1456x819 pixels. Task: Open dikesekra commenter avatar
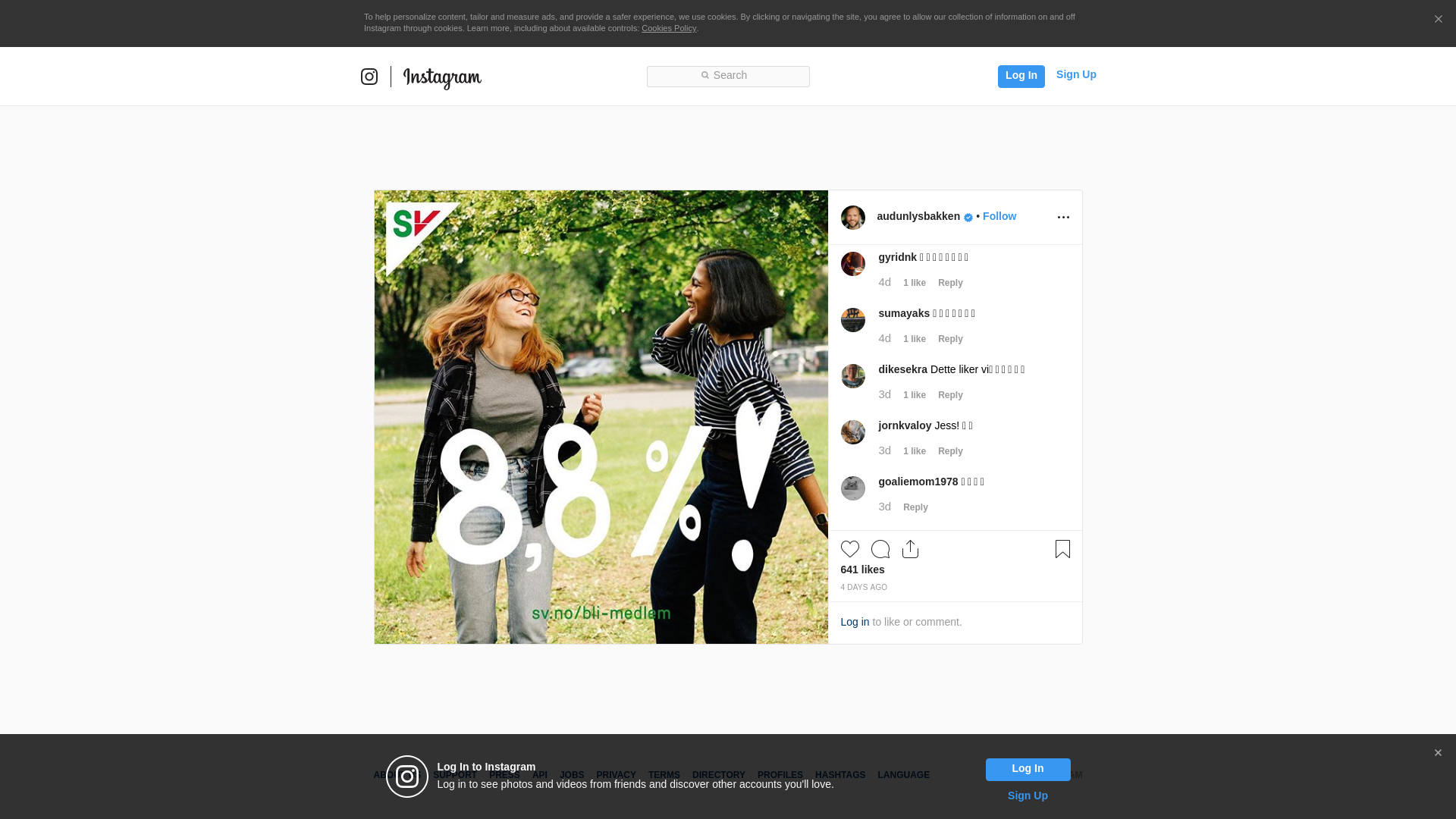(x=853, y=376)
